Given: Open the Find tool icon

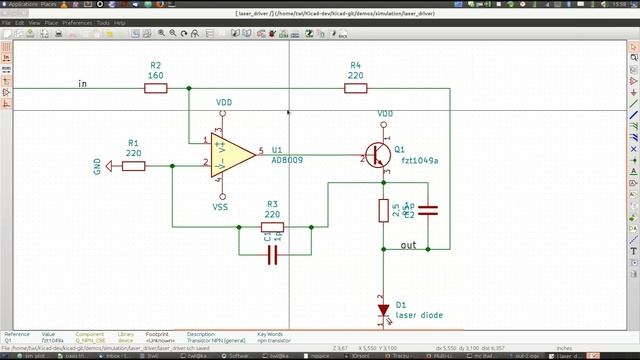Looking at the screenshot, I should tap(135, 34).
